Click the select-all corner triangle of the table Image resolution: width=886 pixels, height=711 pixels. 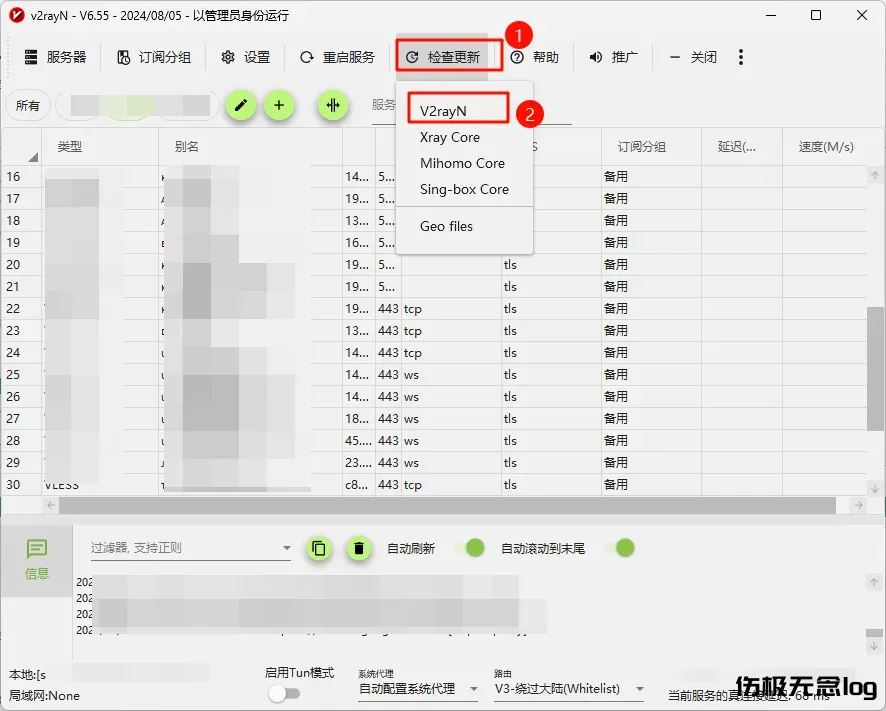click(33, 157)
